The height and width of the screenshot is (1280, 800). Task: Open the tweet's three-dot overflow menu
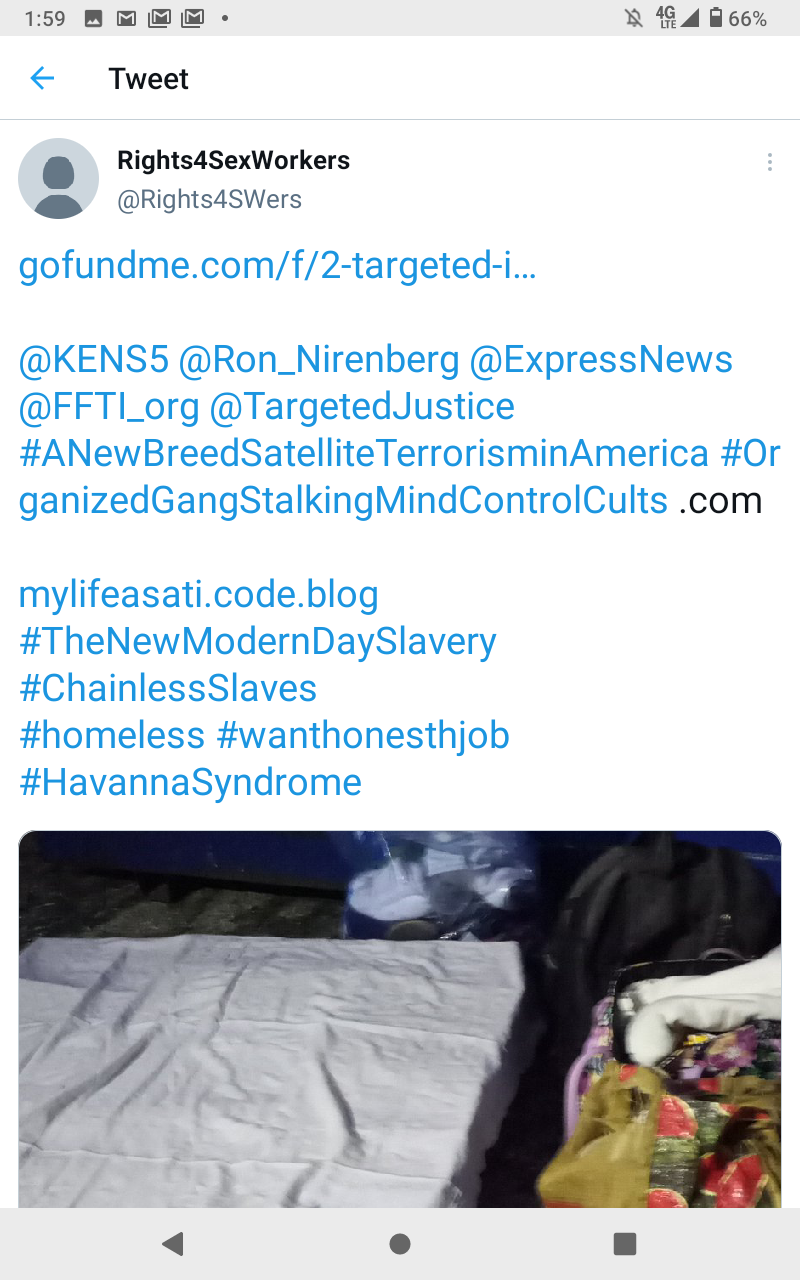(x=769, y=162)
